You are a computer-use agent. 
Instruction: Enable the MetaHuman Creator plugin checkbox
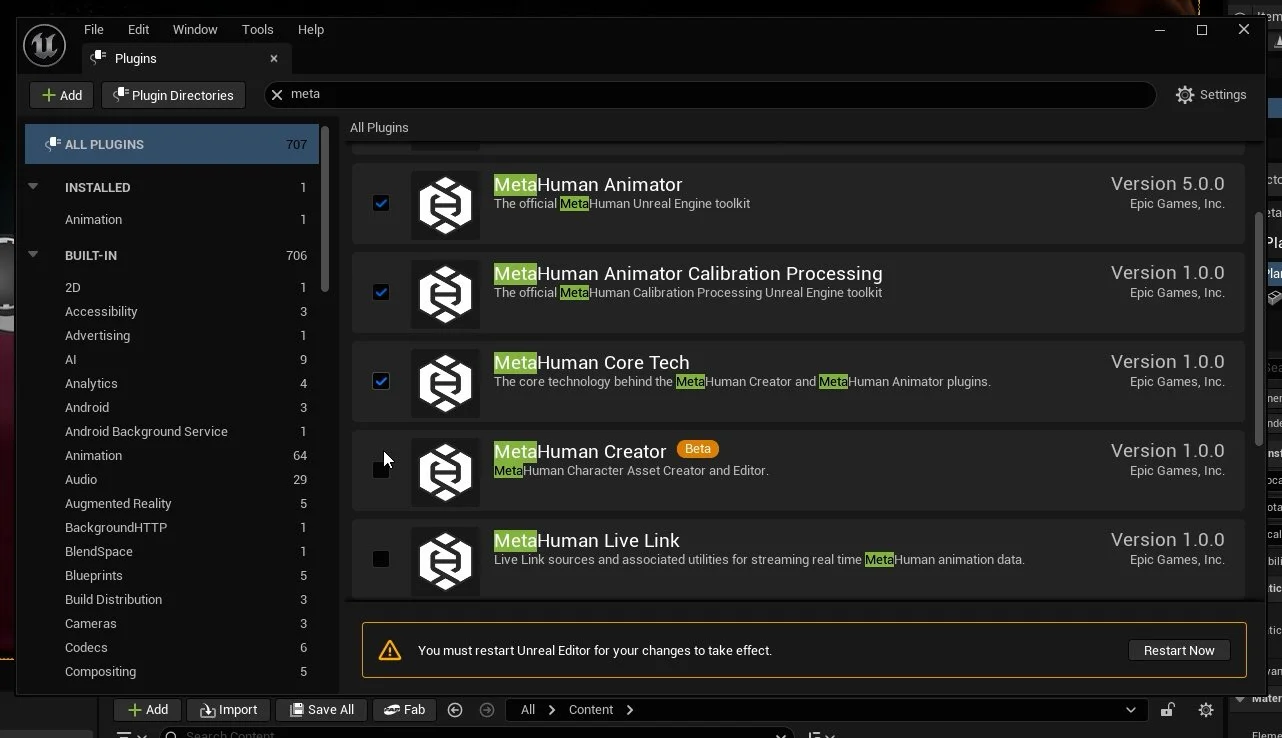tap(381, 470)
